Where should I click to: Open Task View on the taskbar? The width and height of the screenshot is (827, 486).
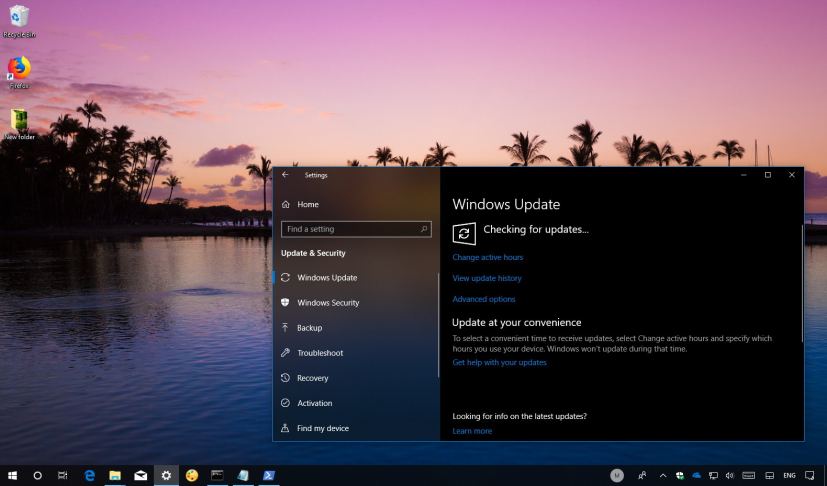click(62, 475)
